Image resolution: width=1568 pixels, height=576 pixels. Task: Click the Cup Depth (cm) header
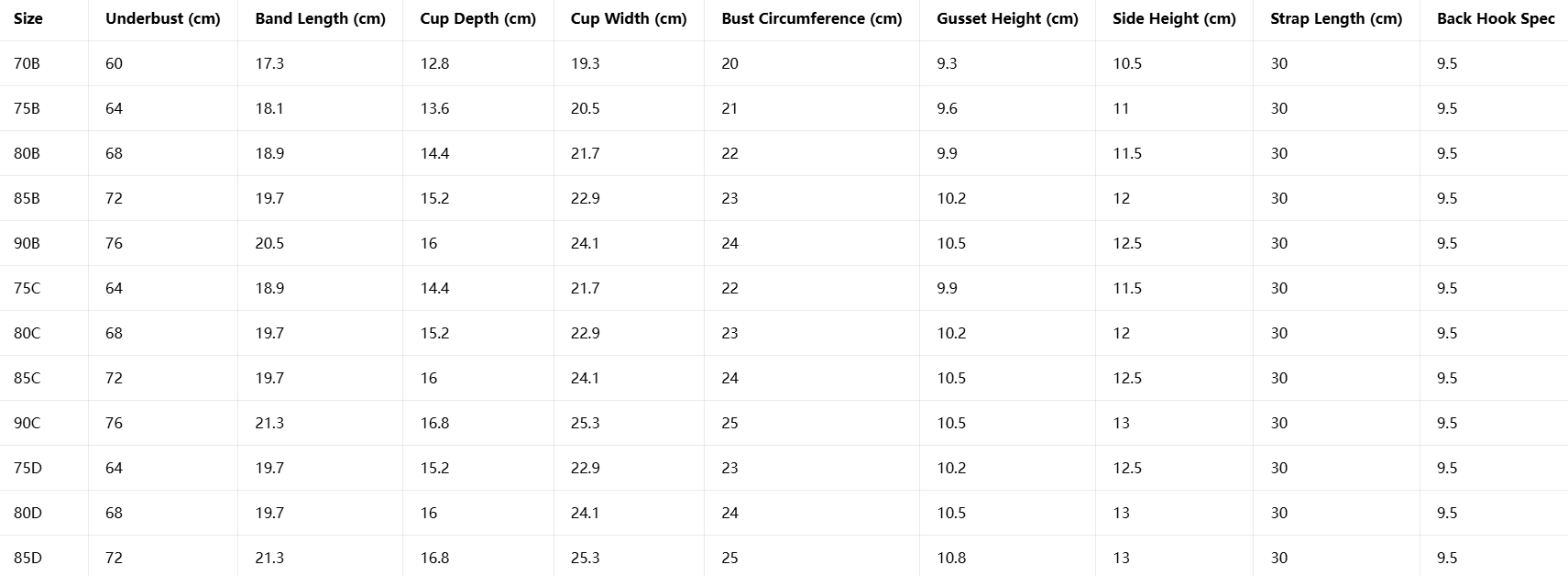477,18
